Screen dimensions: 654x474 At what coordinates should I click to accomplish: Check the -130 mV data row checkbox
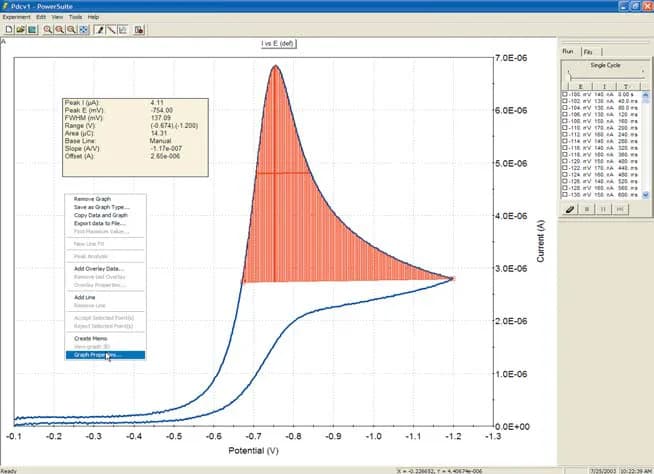pos(565,195)
